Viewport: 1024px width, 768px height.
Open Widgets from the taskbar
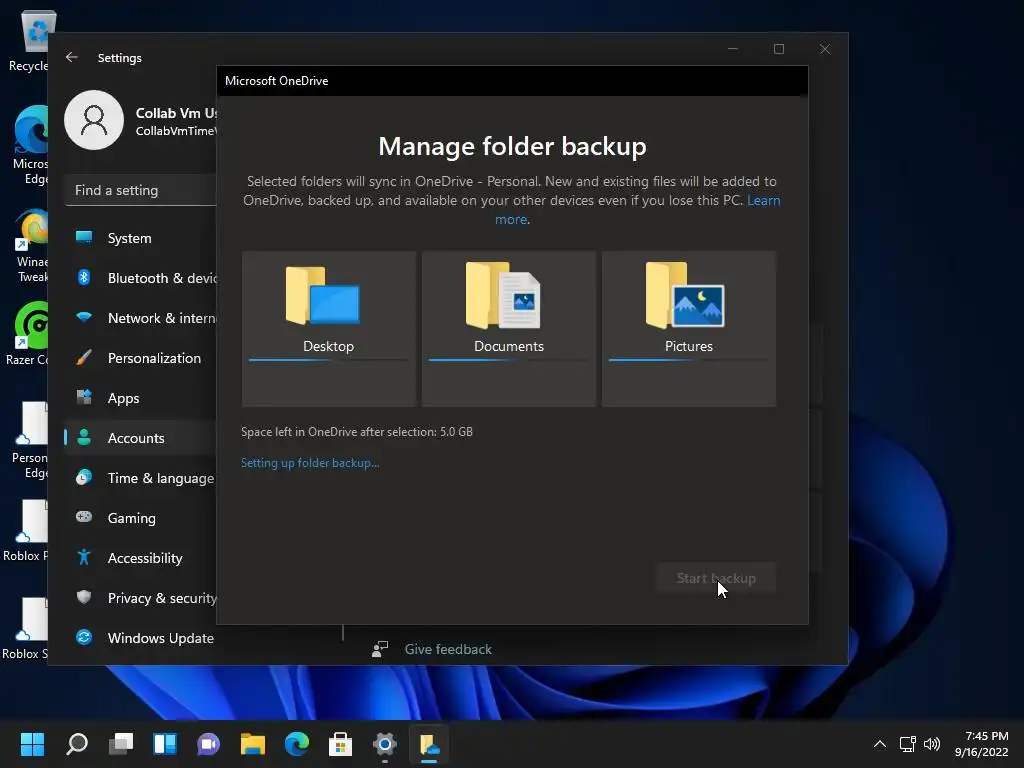(165, 744)
